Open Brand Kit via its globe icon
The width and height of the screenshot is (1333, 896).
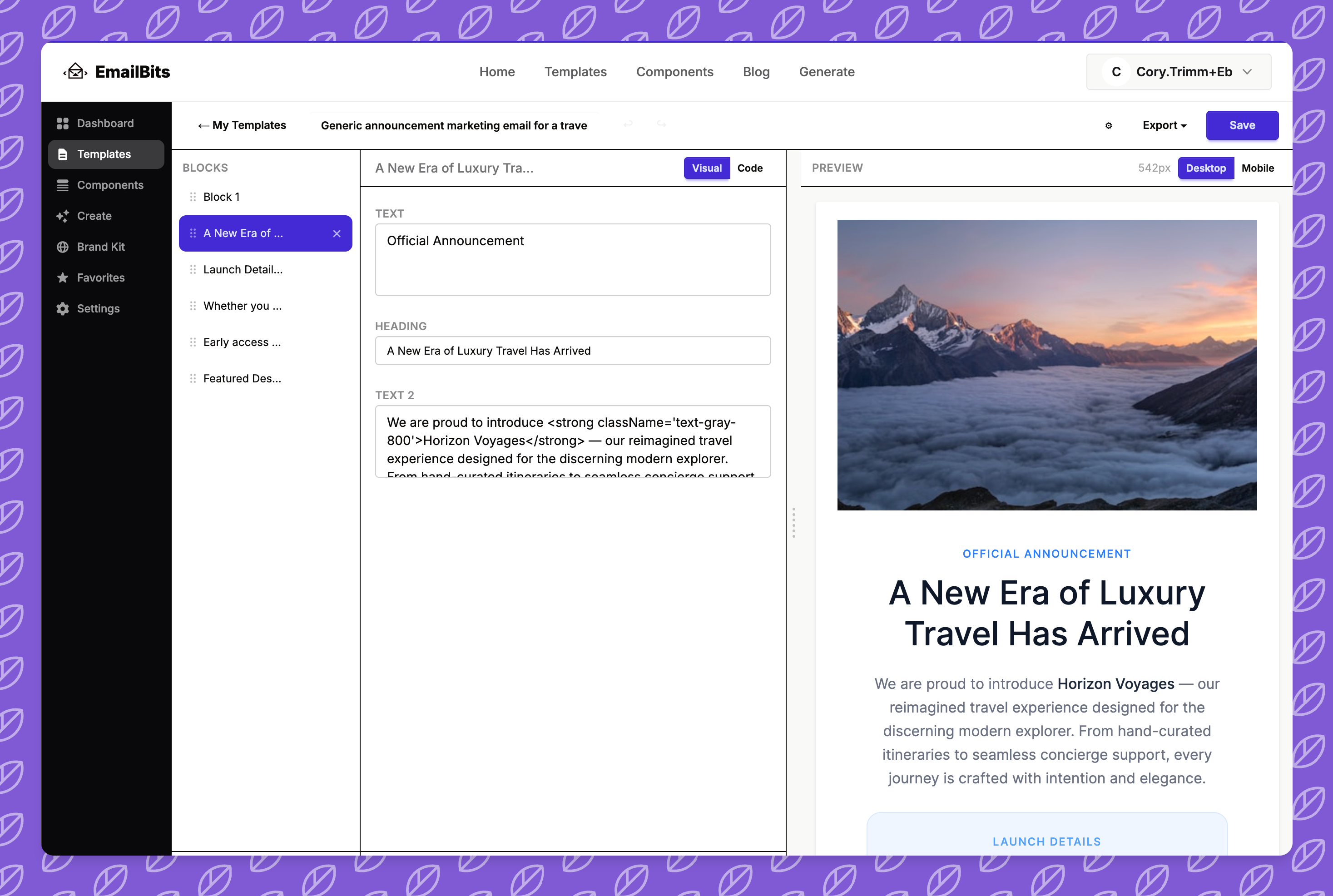[63, 246]
